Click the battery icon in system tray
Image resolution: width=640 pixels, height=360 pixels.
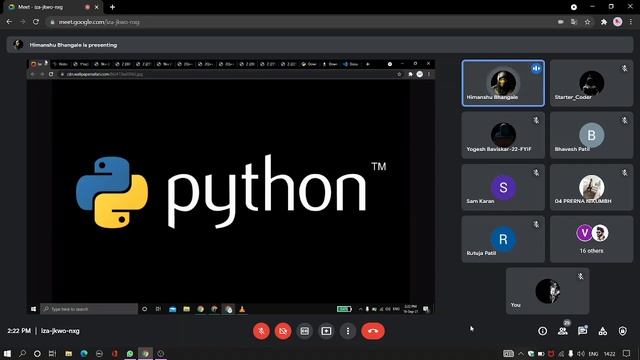(541, 353)
